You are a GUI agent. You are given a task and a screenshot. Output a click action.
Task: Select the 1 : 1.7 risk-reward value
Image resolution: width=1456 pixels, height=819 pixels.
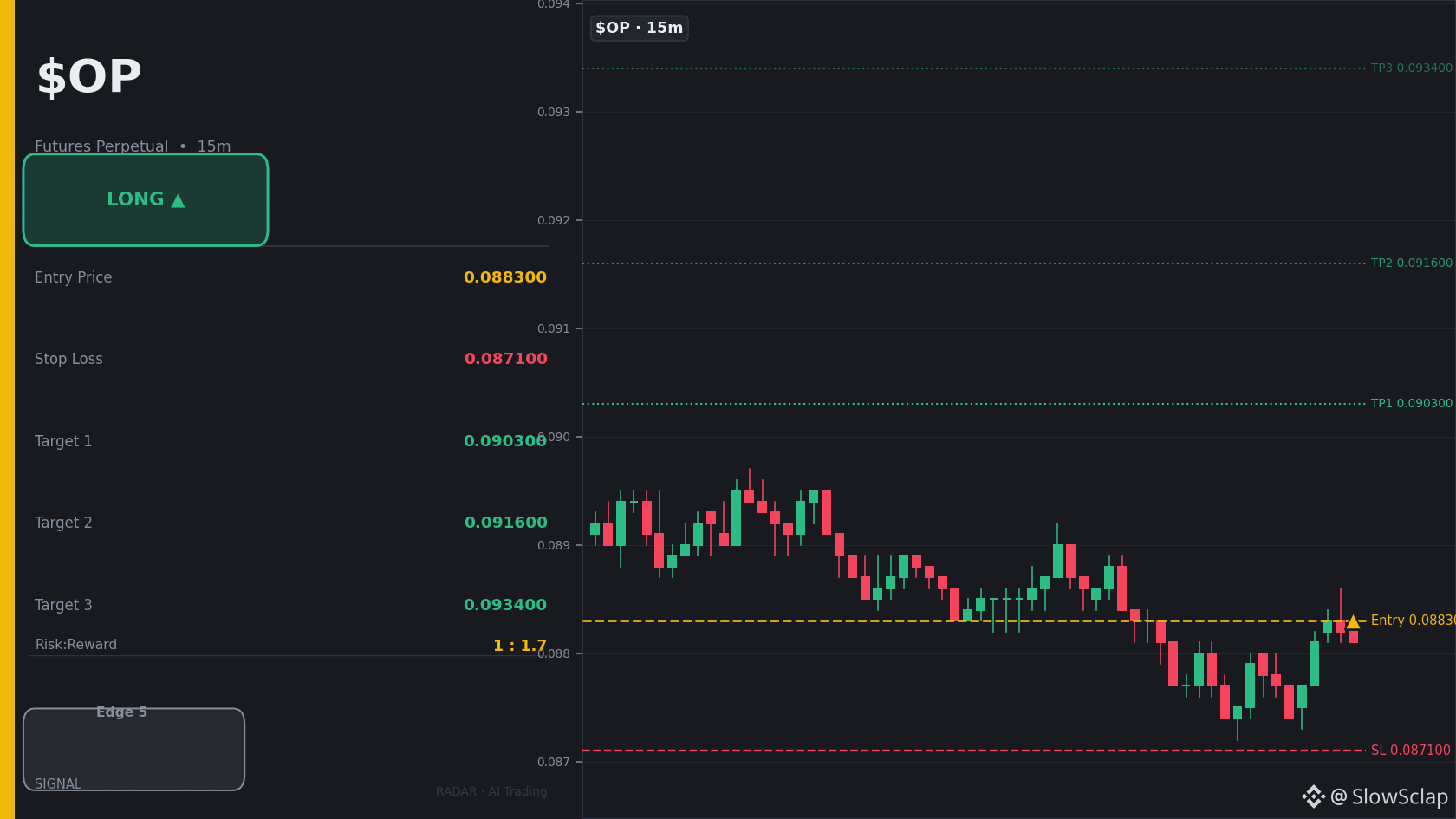[520, 646]
